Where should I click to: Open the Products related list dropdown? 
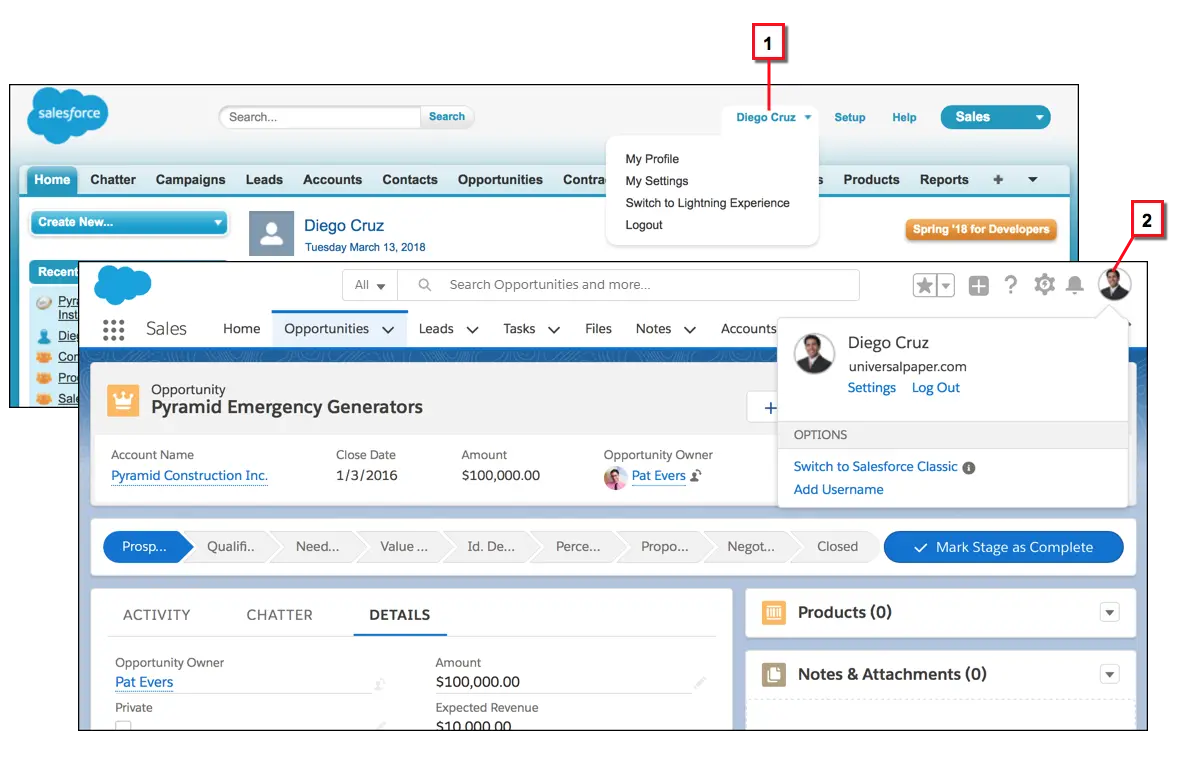[x=1109, y=613]
